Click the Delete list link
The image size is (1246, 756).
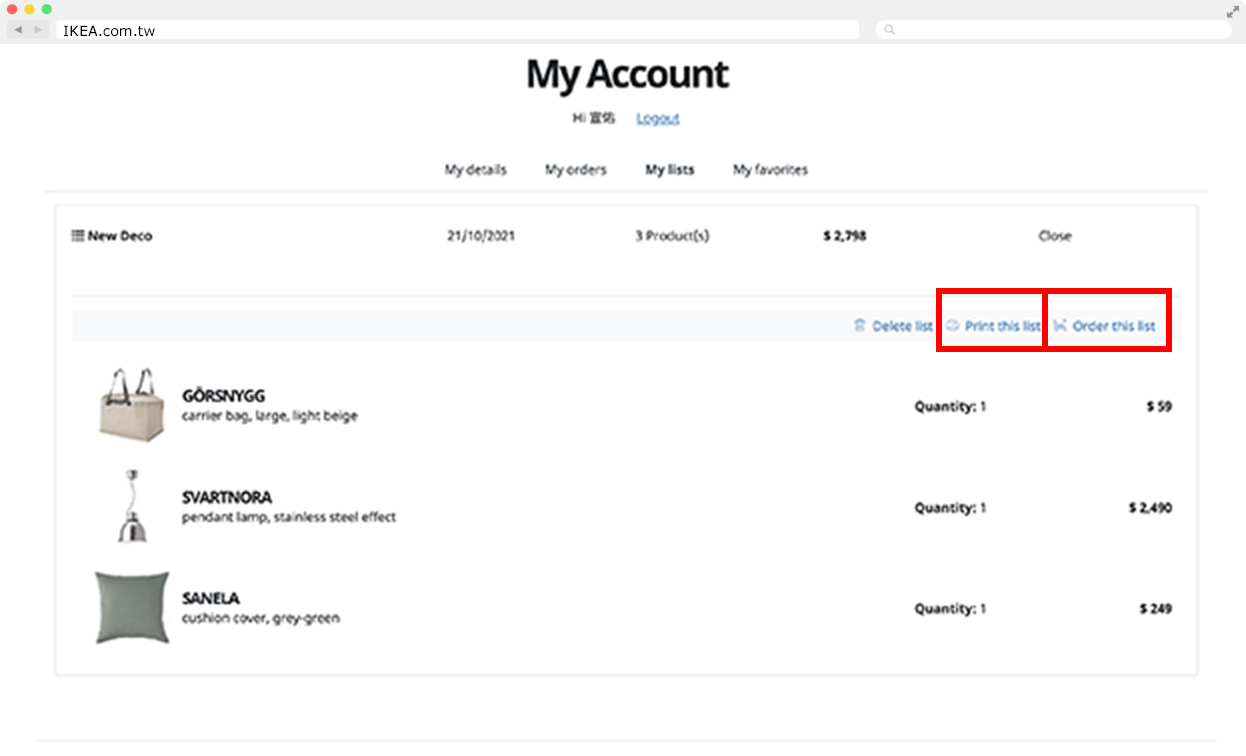(902, 326)
